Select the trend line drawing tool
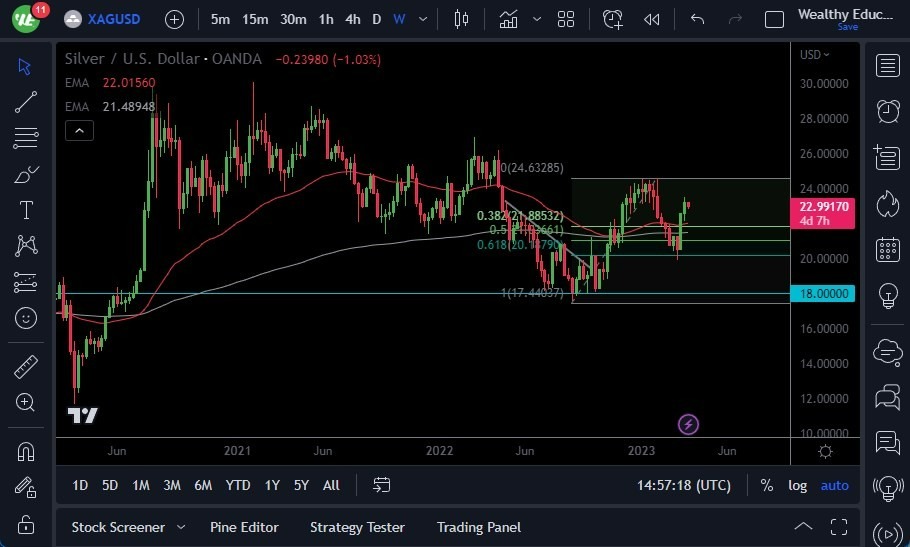This screenshot has width=910, height=547. click(x=26, y=101)
